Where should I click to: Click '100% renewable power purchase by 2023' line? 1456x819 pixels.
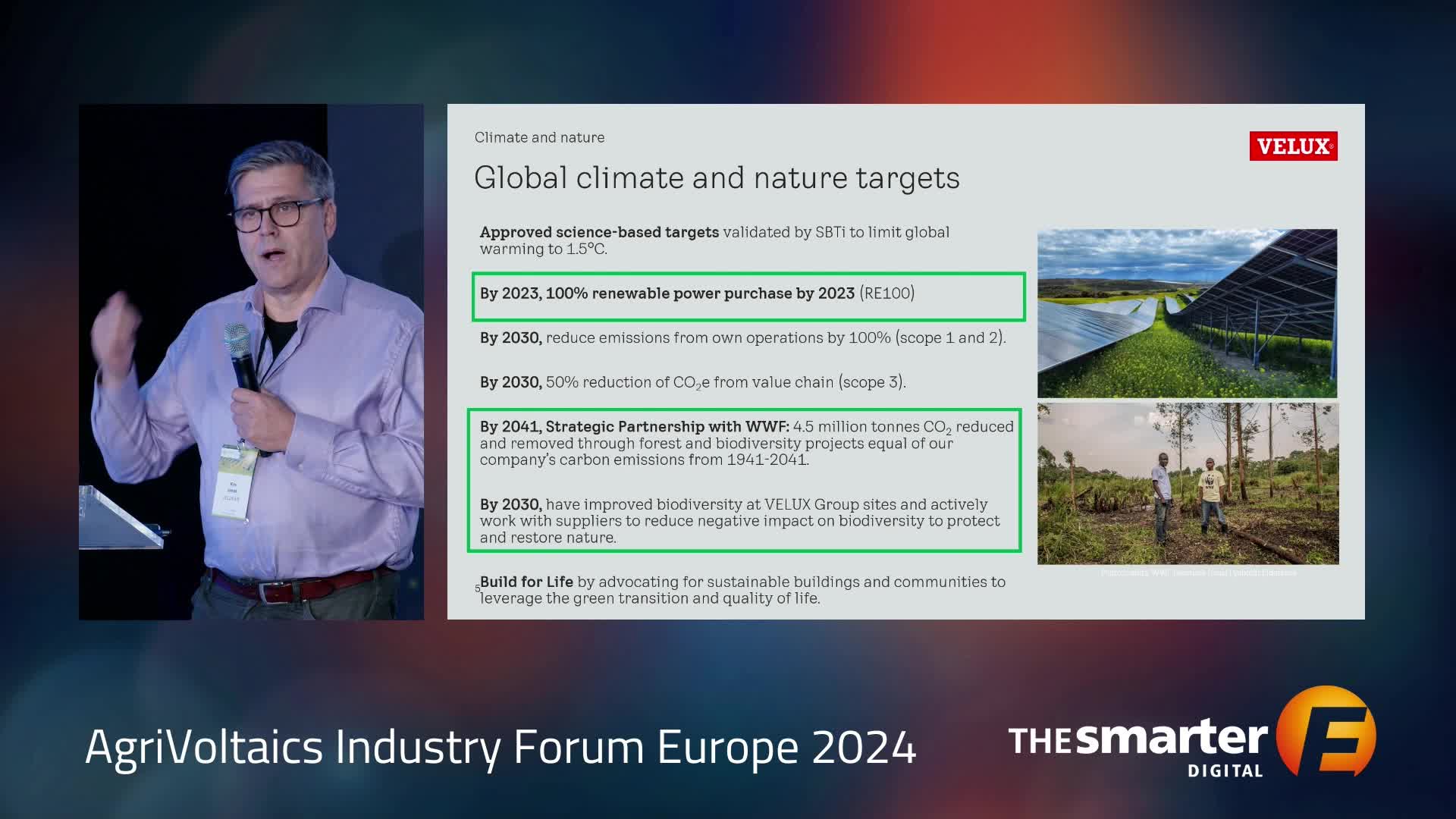[x=697, y=293]
